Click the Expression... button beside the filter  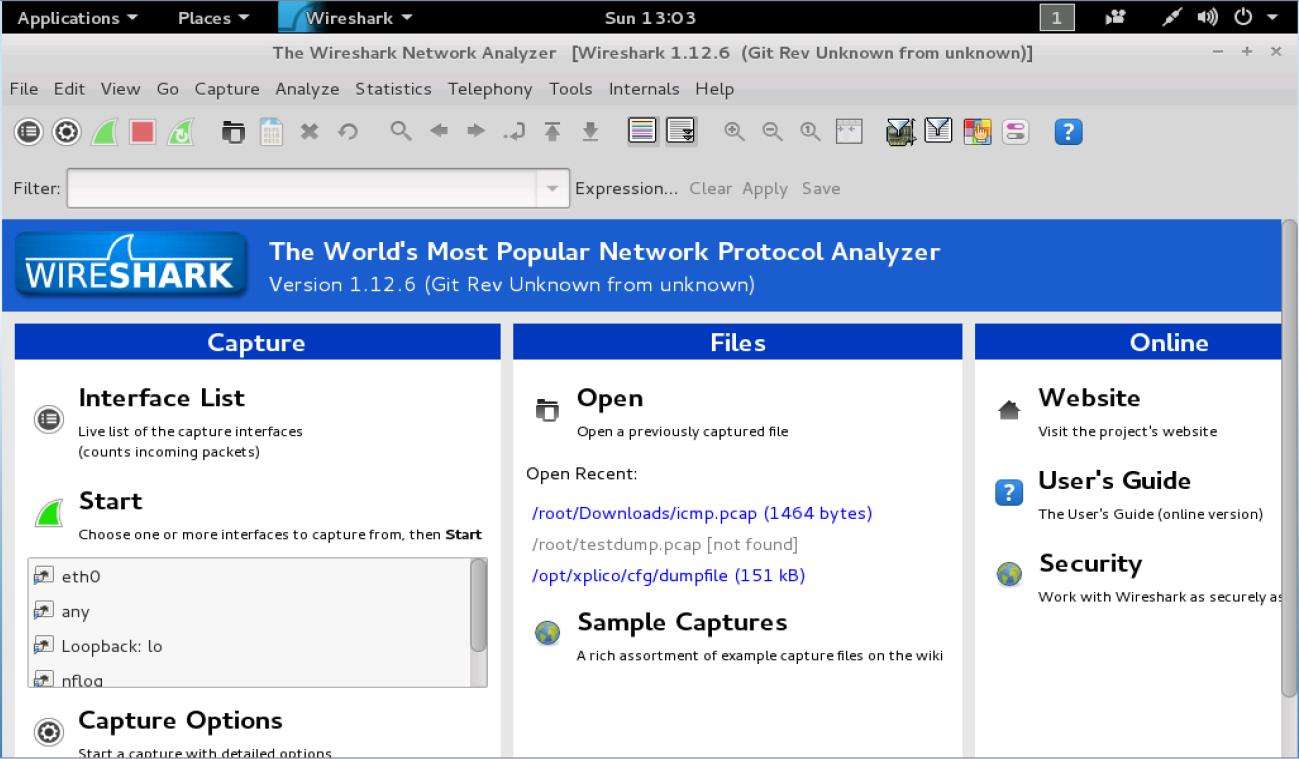[x=626, y=189]
